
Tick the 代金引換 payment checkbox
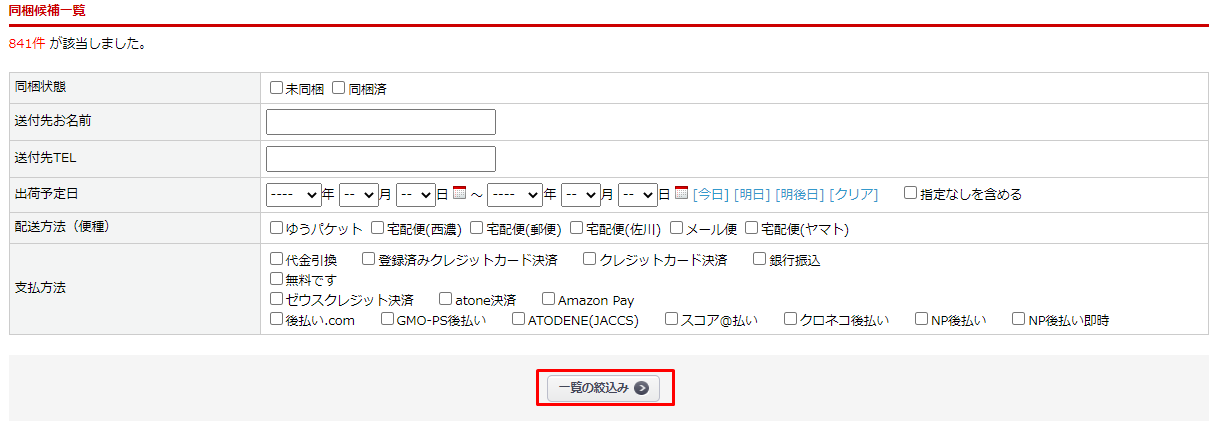pos(277,259)
